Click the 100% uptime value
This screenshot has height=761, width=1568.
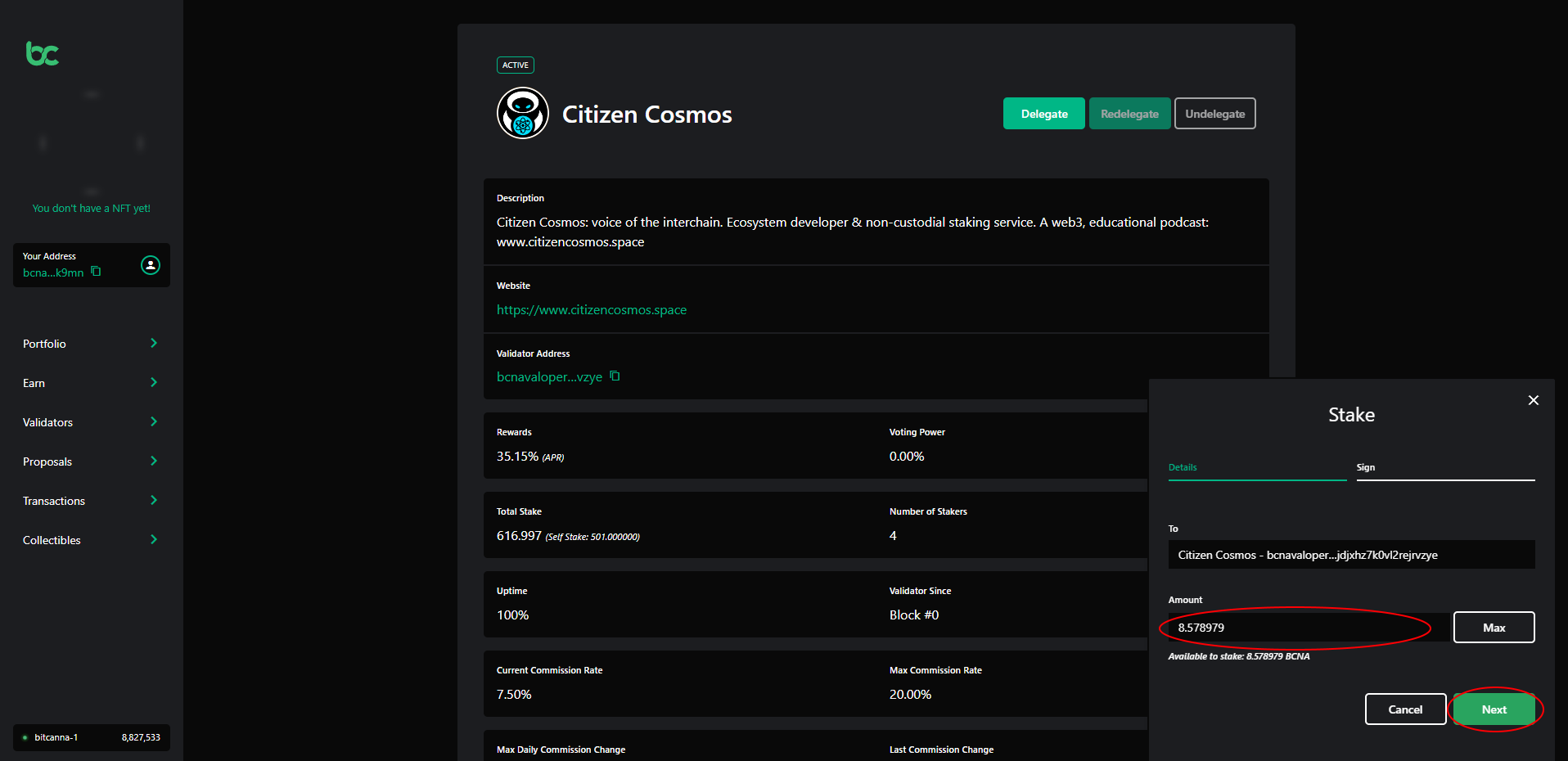point(513,615)
